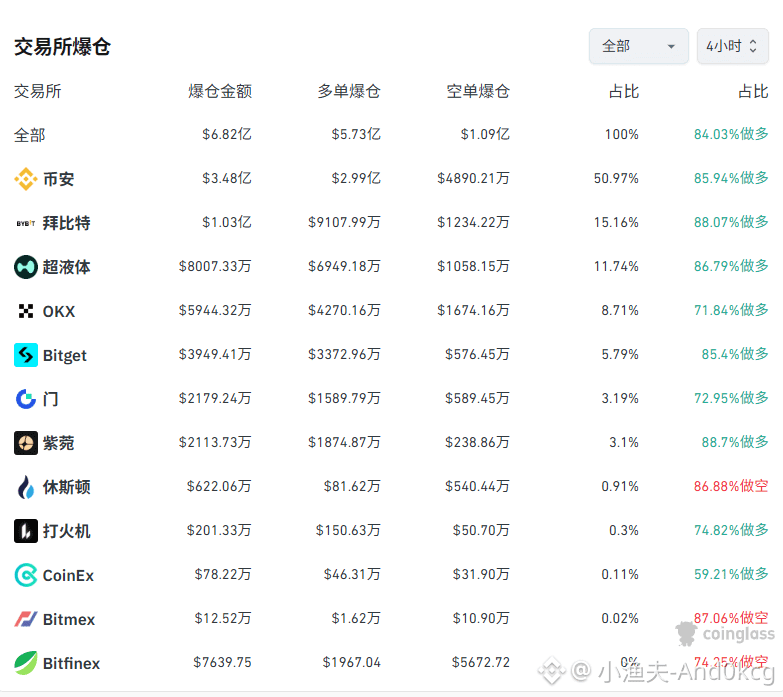Click the Bitfinex leaf logo icon
The height and width of the screenshot is (697, 783).
tap(25, 663)
